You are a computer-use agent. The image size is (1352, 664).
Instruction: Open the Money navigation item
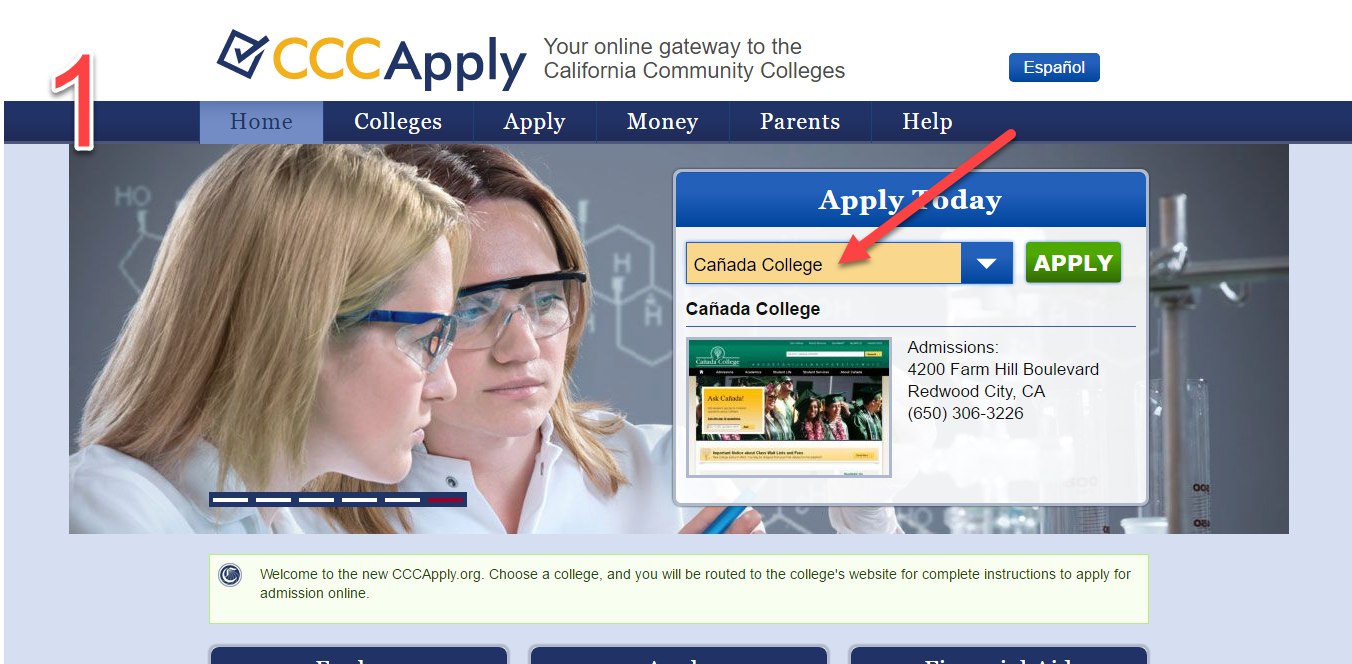[663, 122]
